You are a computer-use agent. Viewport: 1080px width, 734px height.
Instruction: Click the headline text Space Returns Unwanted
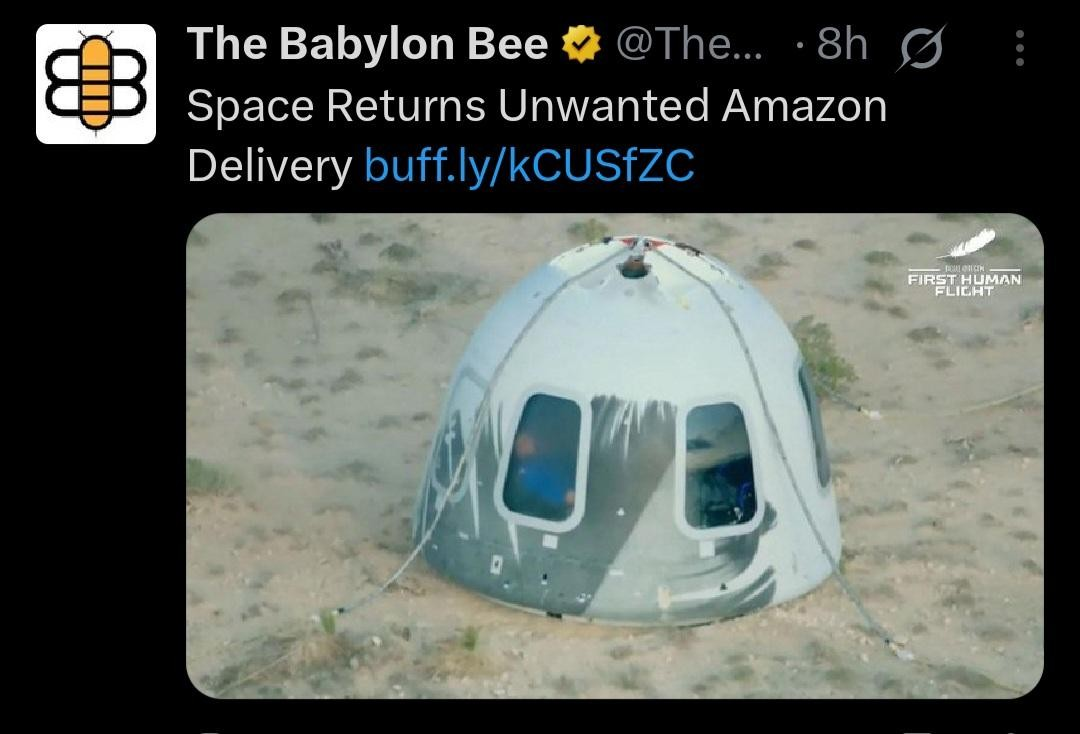pos(450,106)
